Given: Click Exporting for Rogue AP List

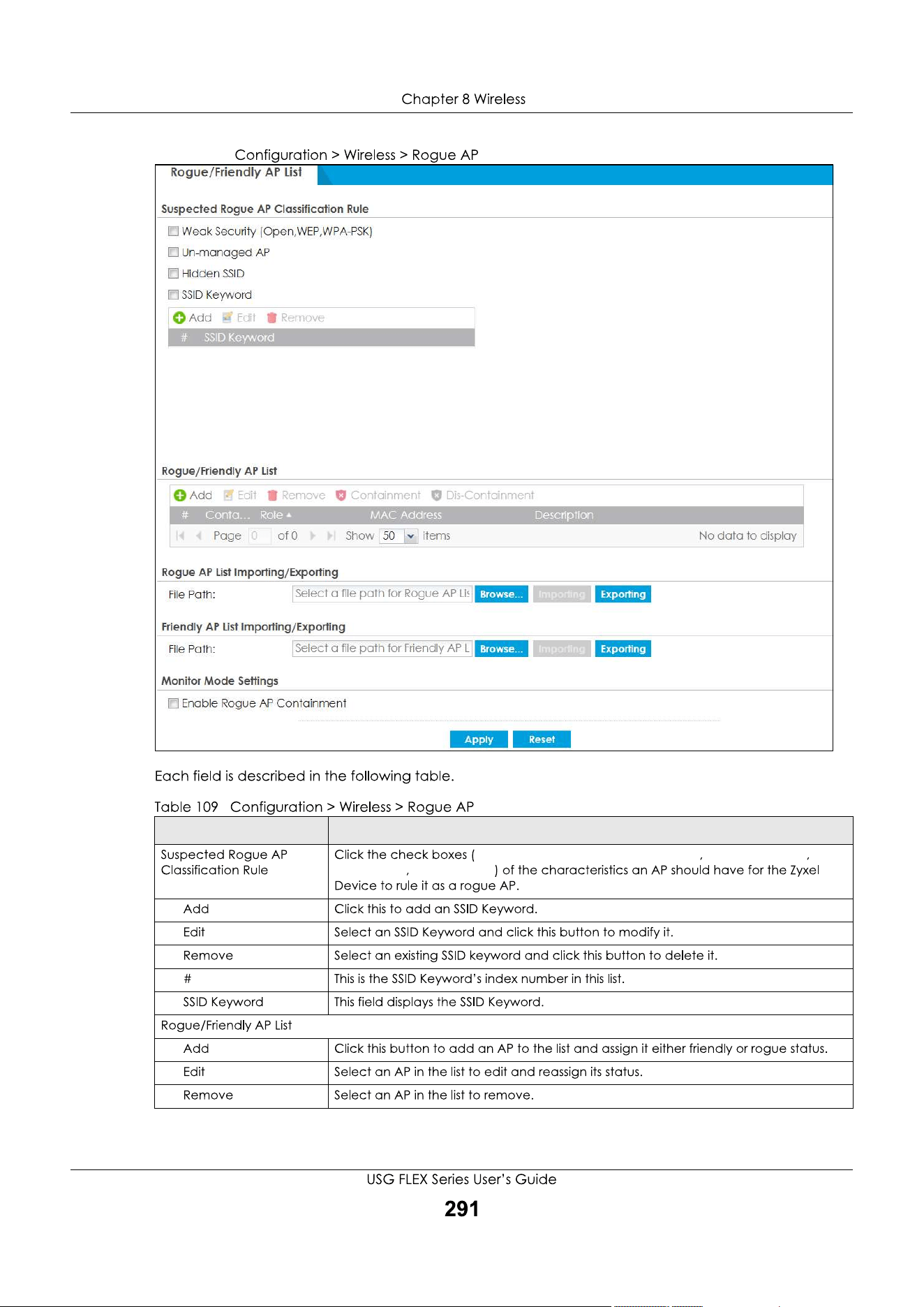Looking at the screenshot, I should (x=623, y=594).
